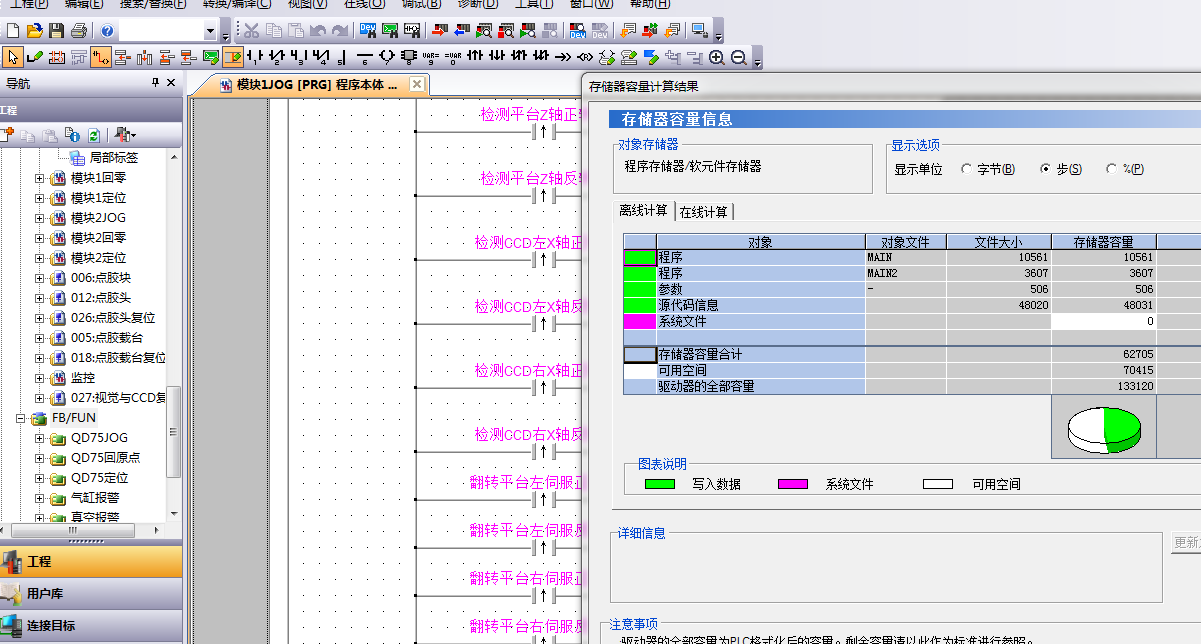
Task: Click the Save project icon
Action: tap(57, 31)
